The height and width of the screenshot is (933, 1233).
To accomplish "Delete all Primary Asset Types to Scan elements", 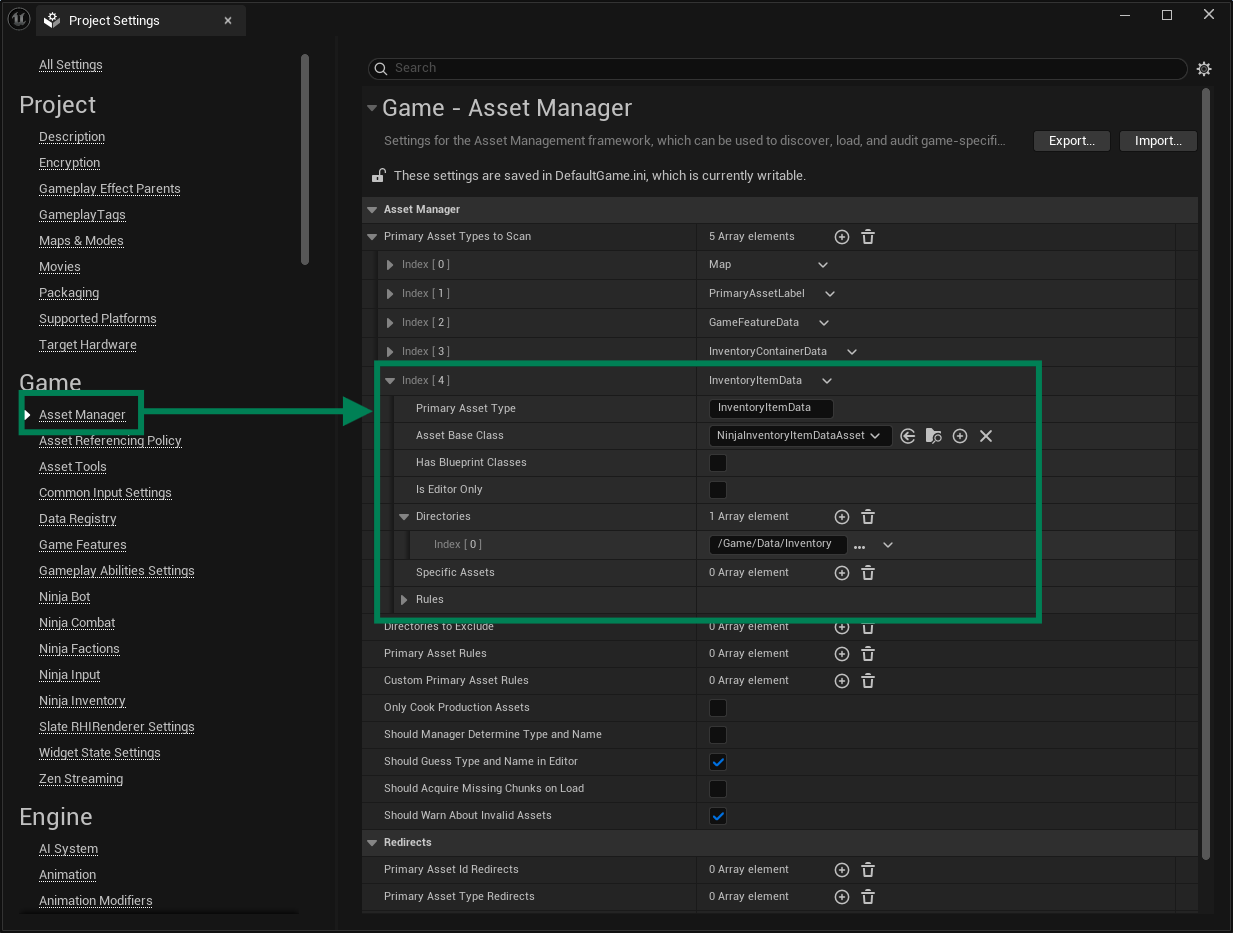I will 867,236.
